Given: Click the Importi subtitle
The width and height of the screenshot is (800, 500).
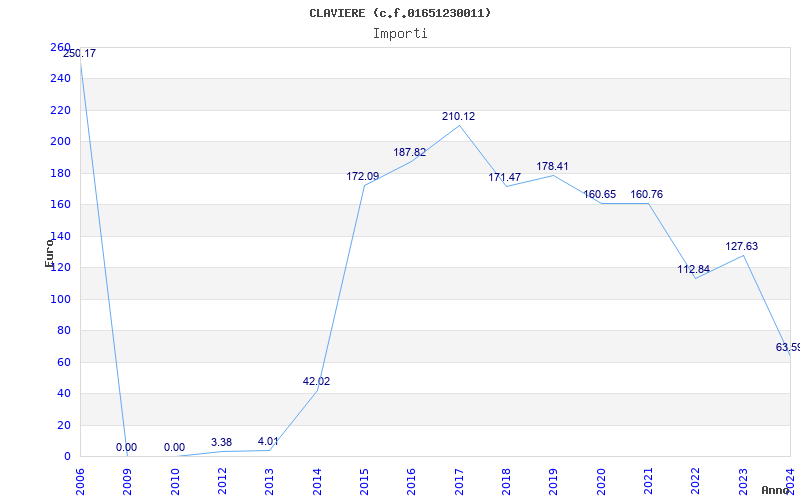Looking at the screenshot, I should [x=400, y=34].
